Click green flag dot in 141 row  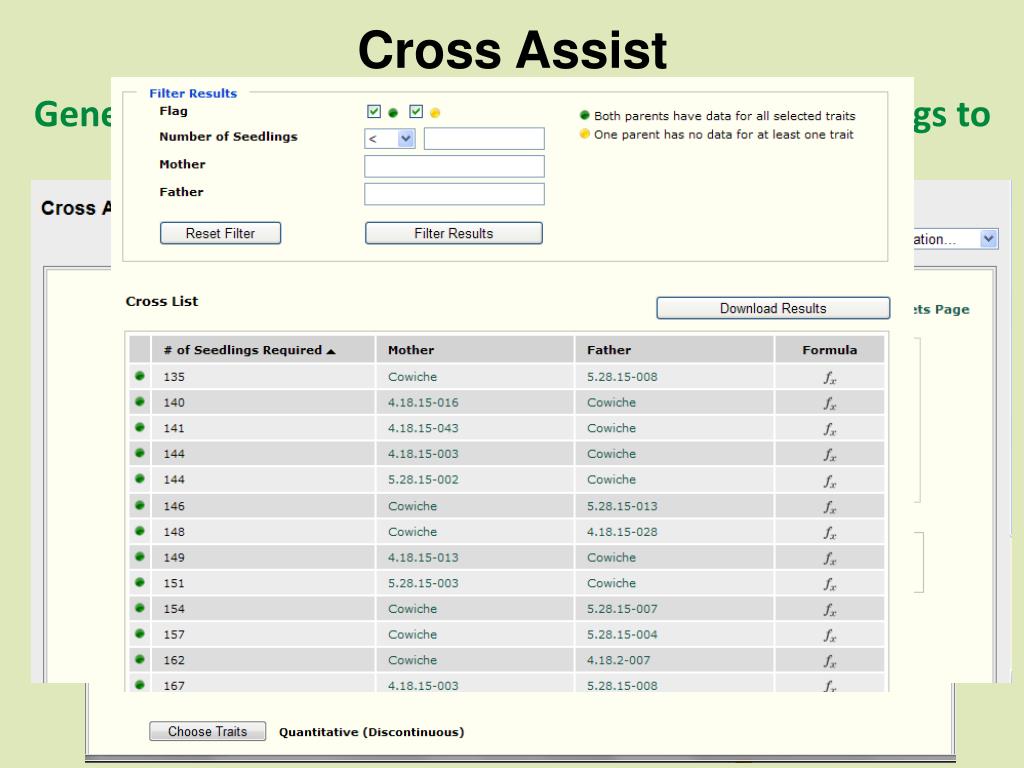tap(140, 427)
